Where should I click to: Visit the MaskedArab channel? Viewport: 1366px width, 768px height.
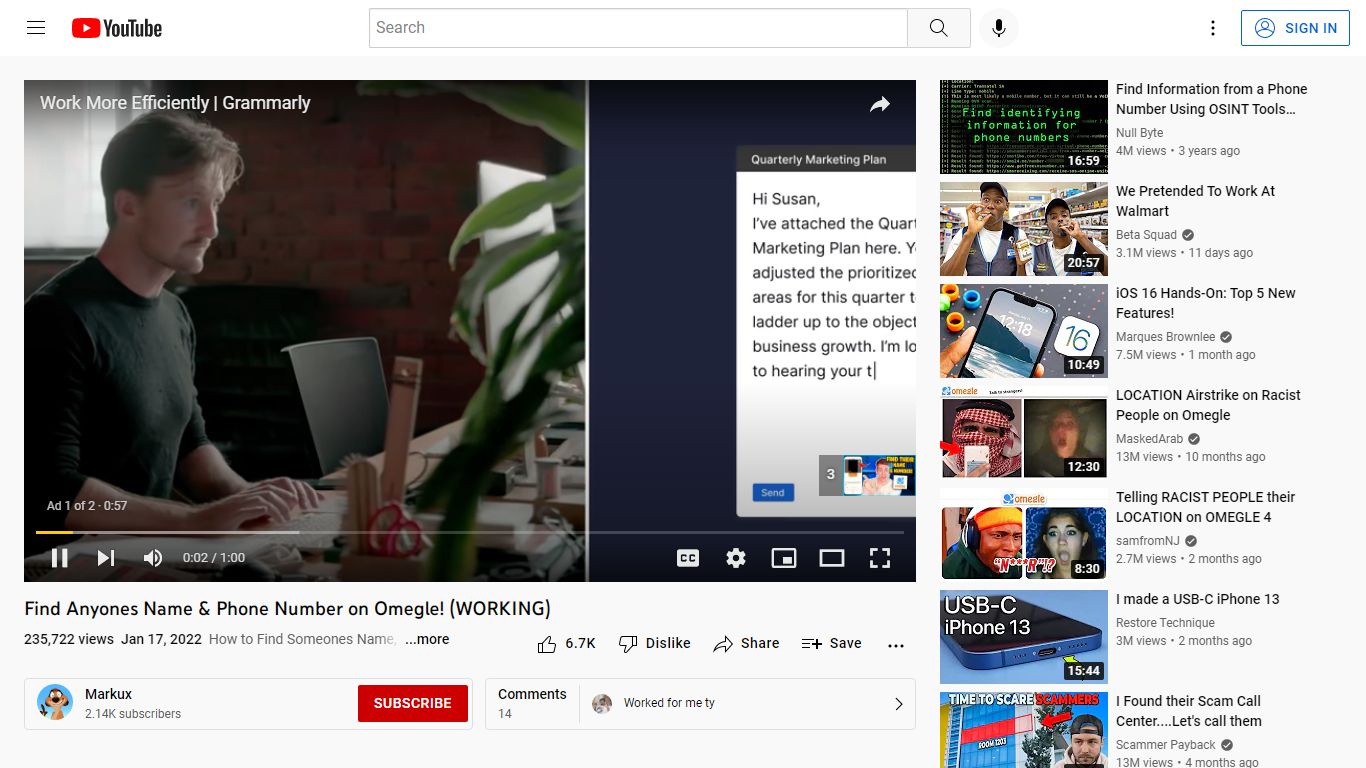pos(1149,439)
